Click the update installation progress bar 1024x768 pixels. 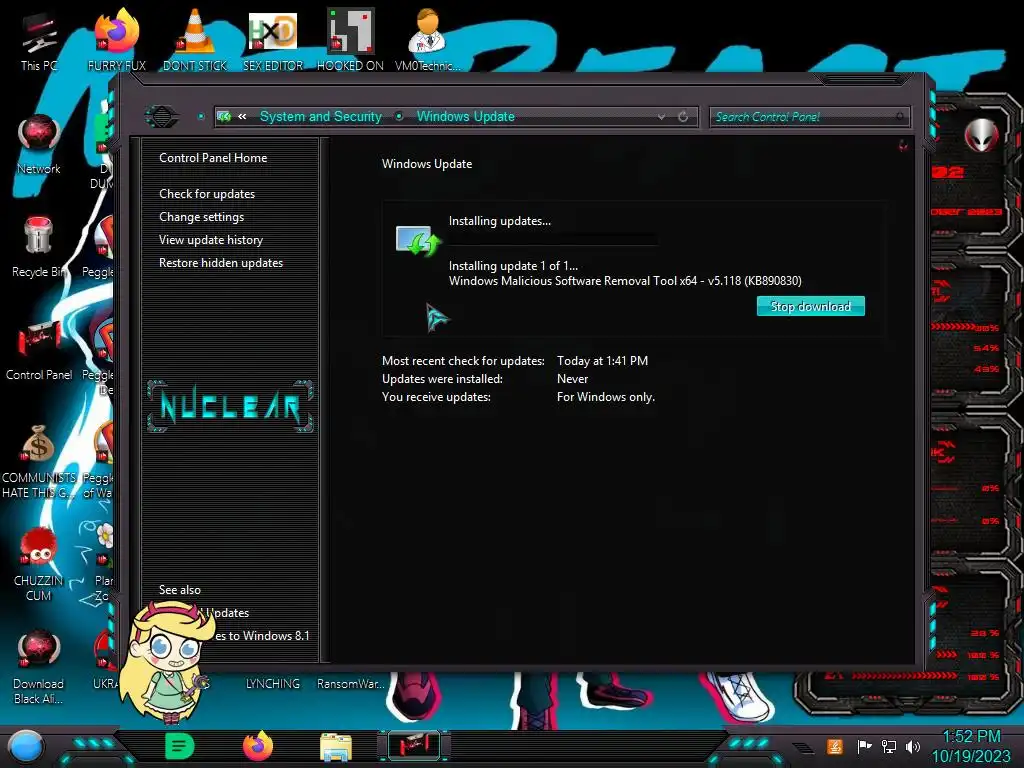pos(552,240)
